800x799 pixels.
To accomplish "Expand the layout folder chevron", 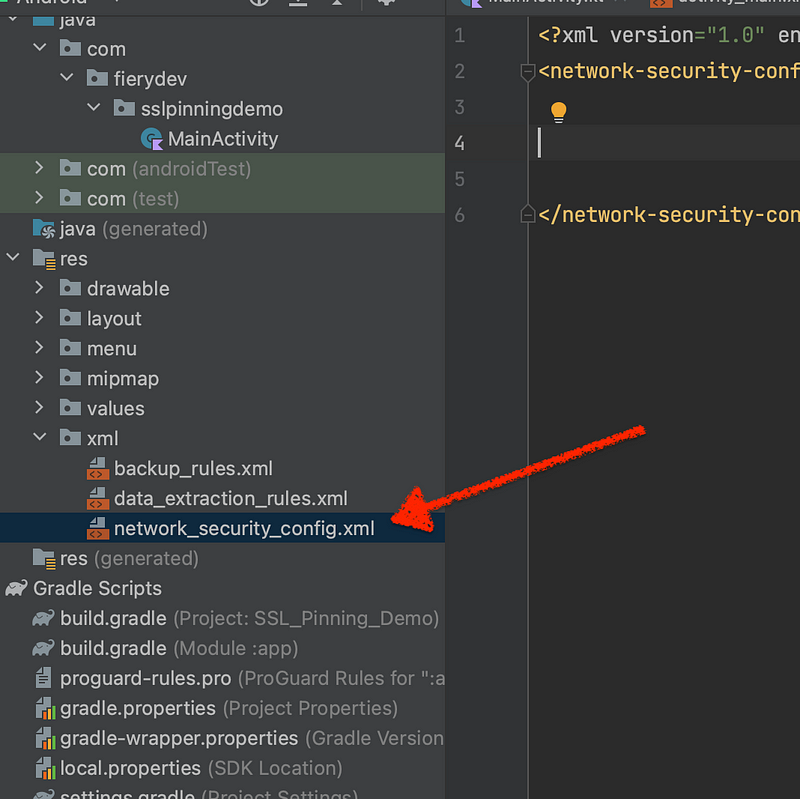I will pos(39,319).
